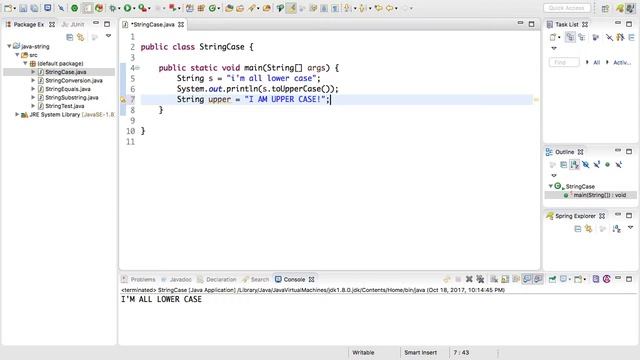640x360 pixels.
Task: Collapse the java-string project node
Action: tap(9, 46)
